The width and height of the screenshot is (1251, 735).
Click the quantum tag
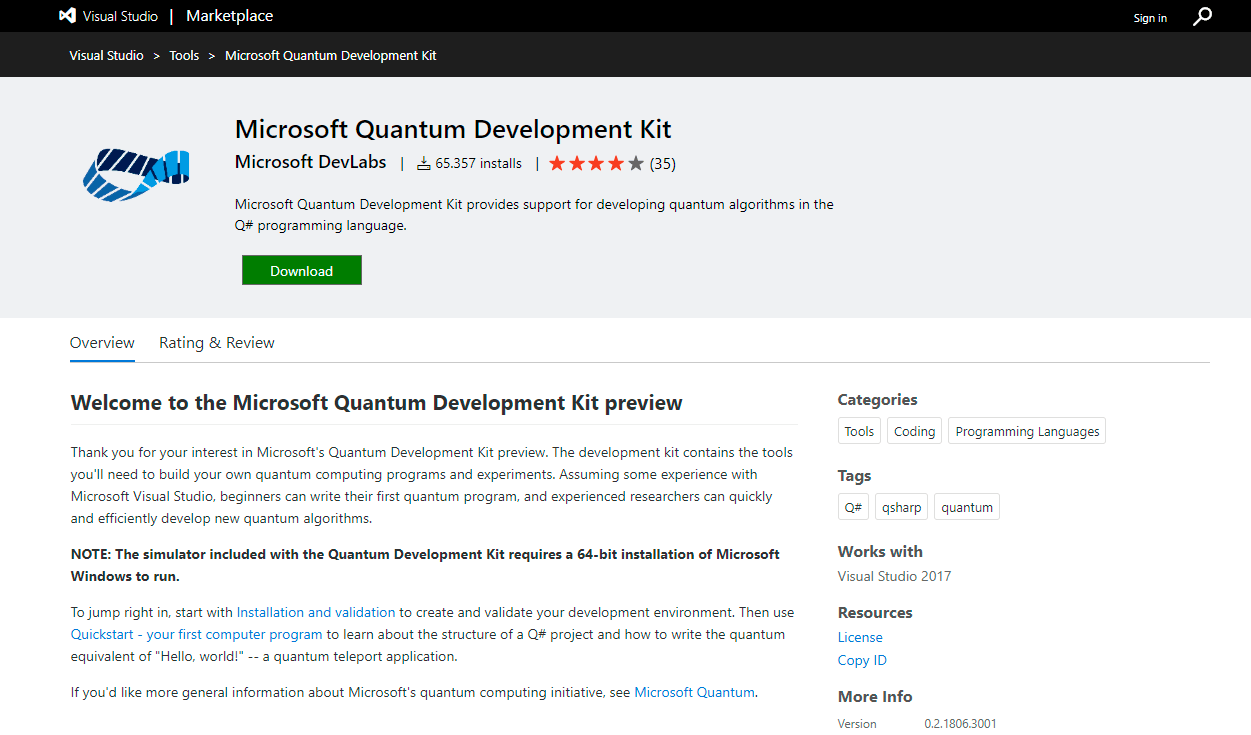[967, 507]
